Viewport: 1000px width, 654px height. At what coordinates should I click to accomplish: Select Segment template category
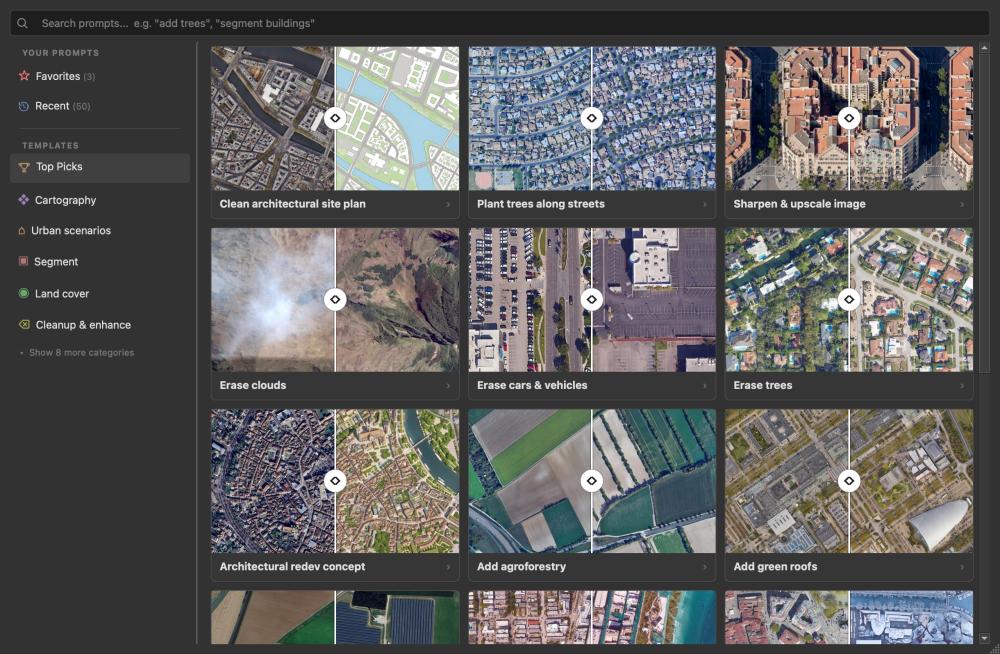[99, 261]
